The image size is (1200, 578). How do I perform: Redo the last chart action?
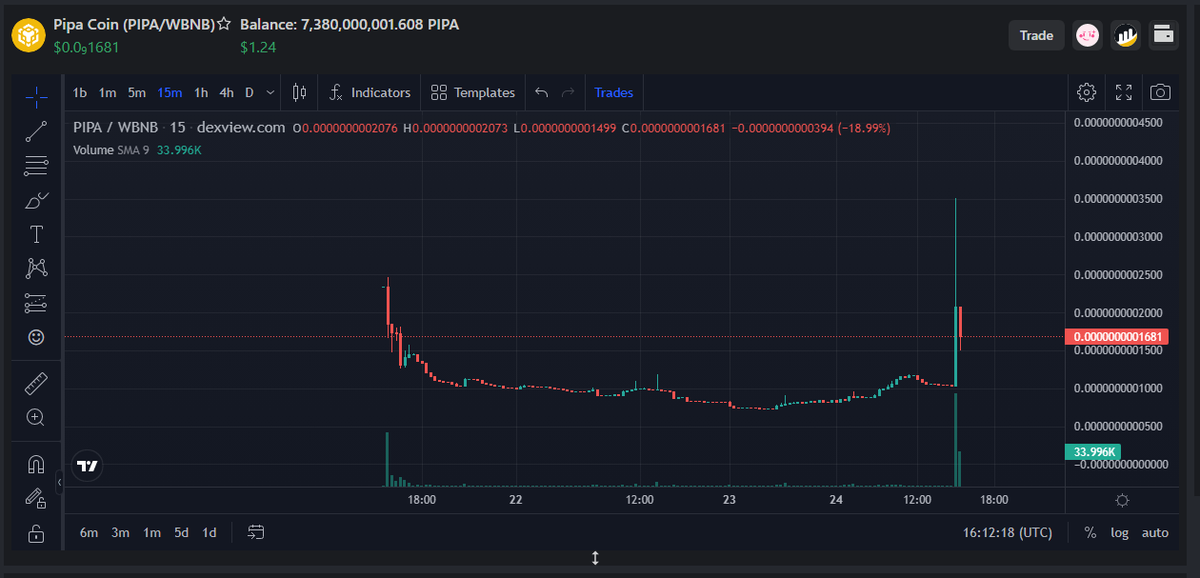pos(568,93)
